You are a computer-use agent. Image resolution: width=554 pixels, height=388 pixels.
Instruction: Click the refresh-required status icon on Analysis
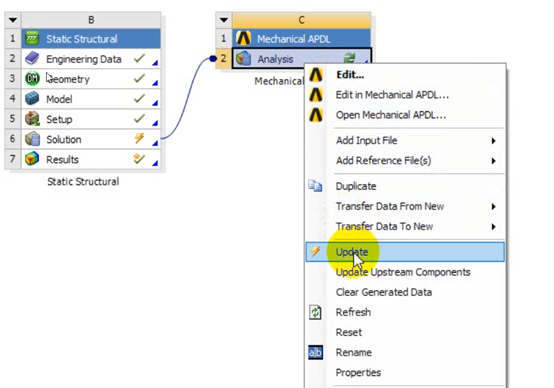click(x=349, y=58)
